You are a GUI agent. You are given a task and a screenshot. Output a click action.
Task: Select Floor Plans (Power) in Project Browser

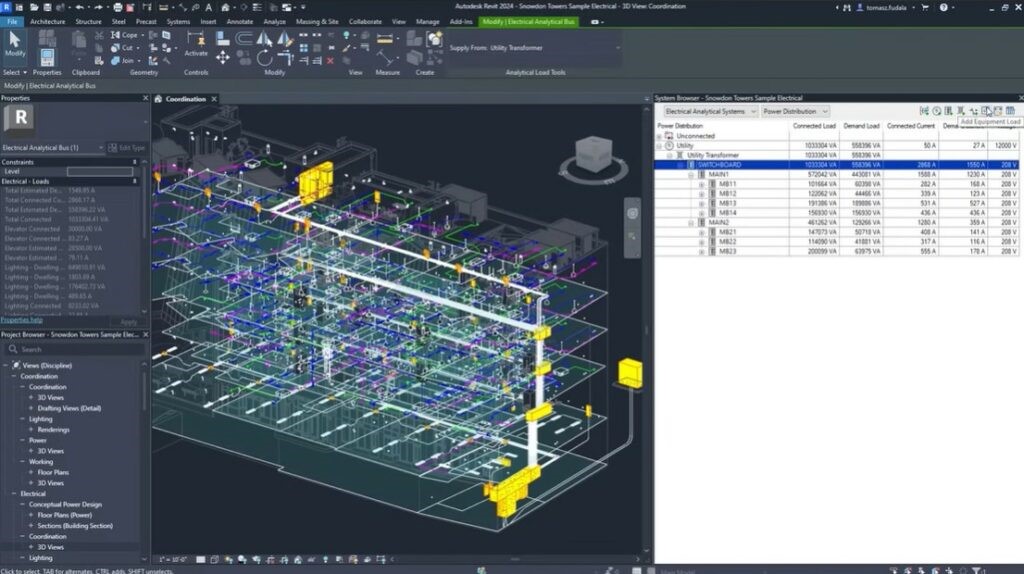[65, 515]
